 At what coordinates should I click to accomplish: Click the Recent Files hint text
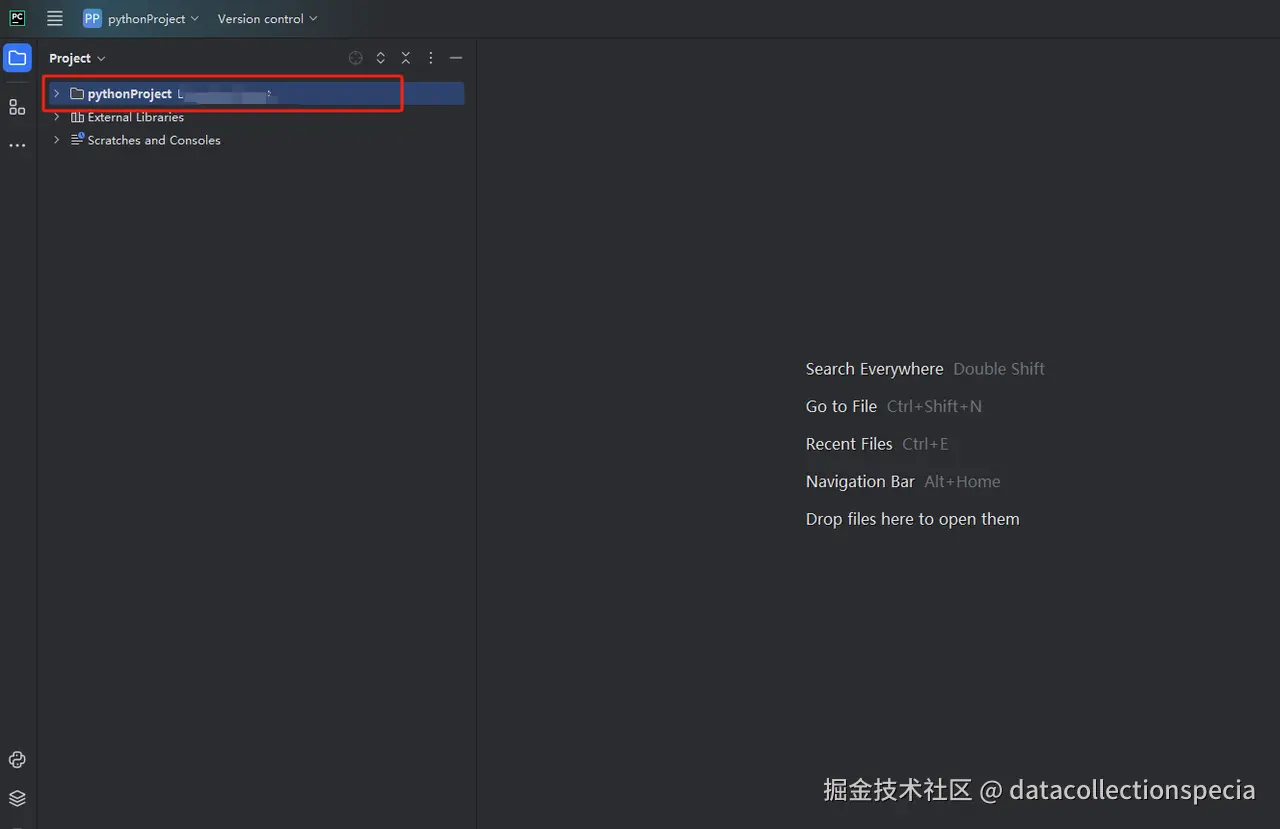click(849, 444)
